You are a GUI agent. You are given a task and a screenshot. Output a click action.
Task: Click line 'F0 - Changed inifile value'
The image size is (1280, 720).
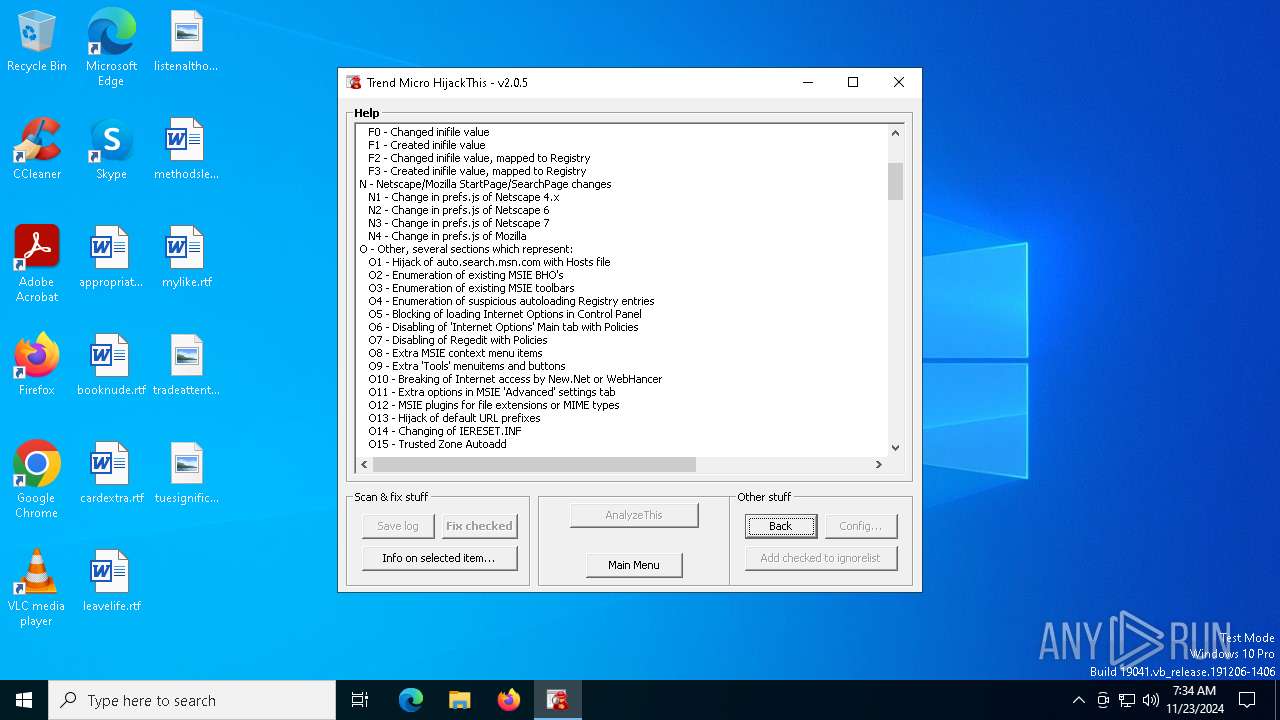coord(428,132)
